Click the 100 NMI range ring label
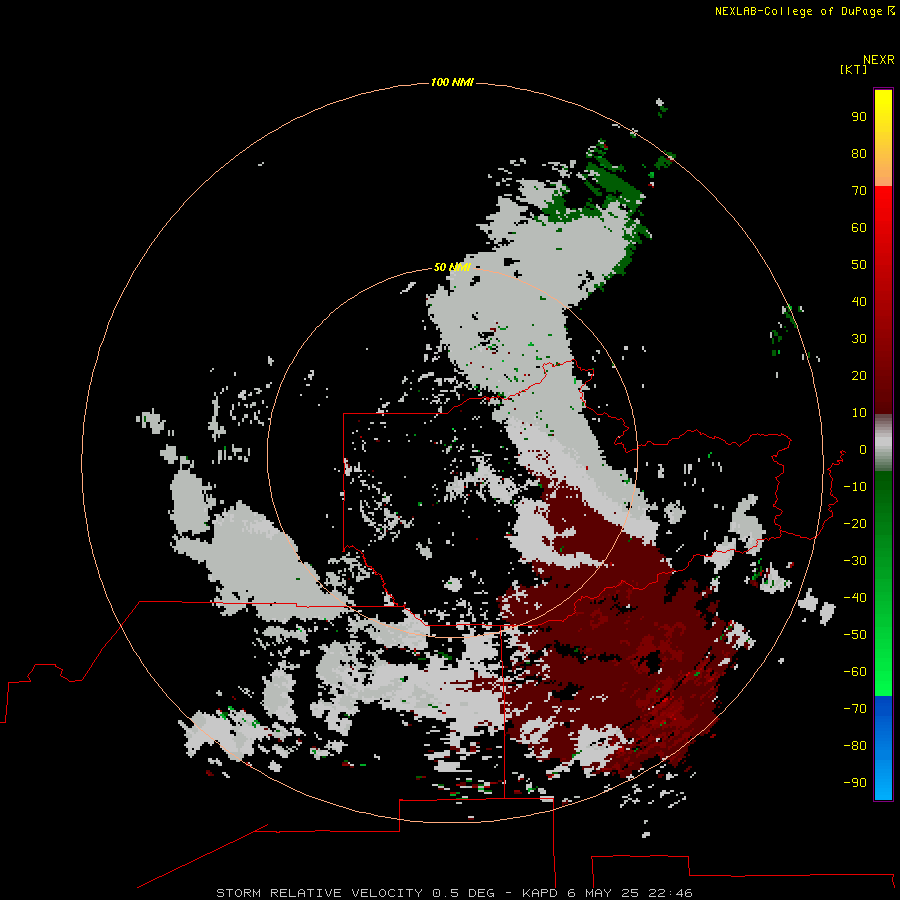900x900 pixels. (452, 82)
